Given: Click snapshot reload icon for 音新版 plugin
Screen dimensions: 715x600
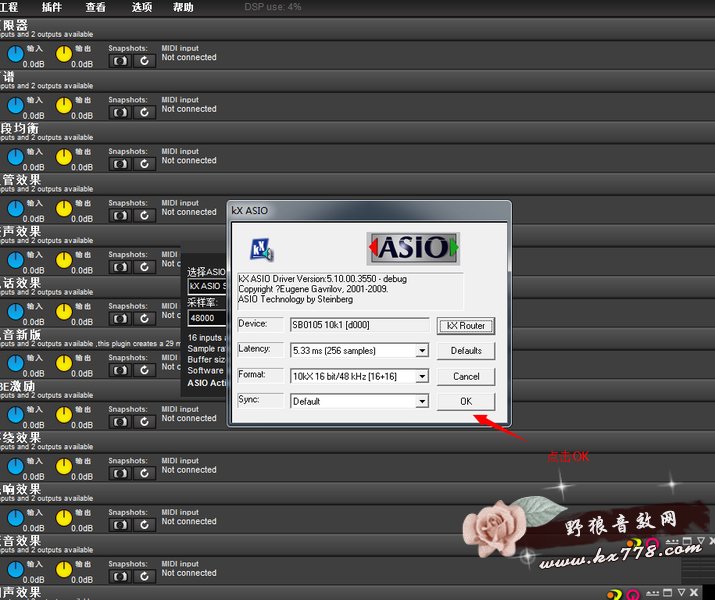Looking at the screenshot, I should (145, 370).
